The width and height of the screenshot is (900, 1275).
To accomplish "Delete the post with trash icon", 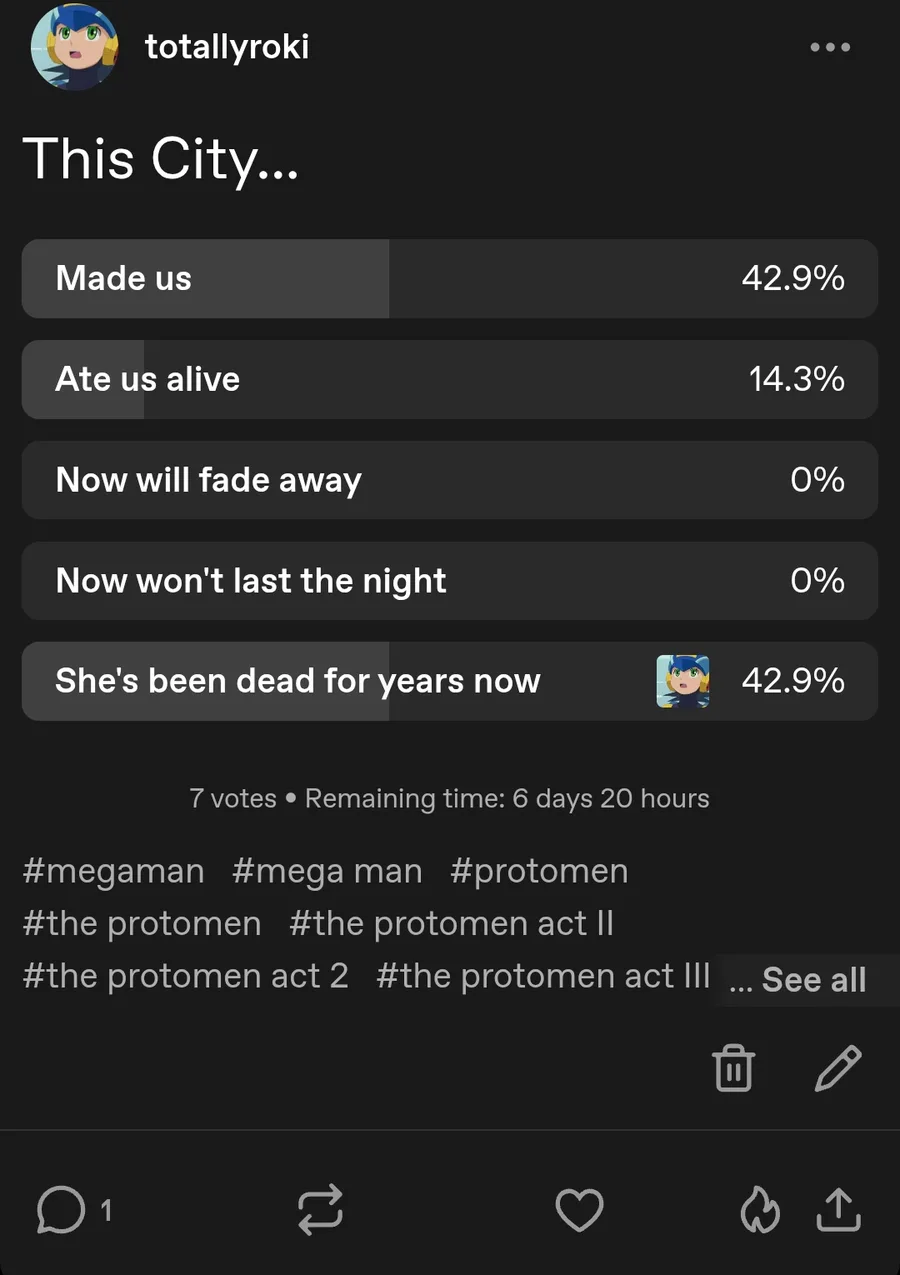I will [733, 1067].
